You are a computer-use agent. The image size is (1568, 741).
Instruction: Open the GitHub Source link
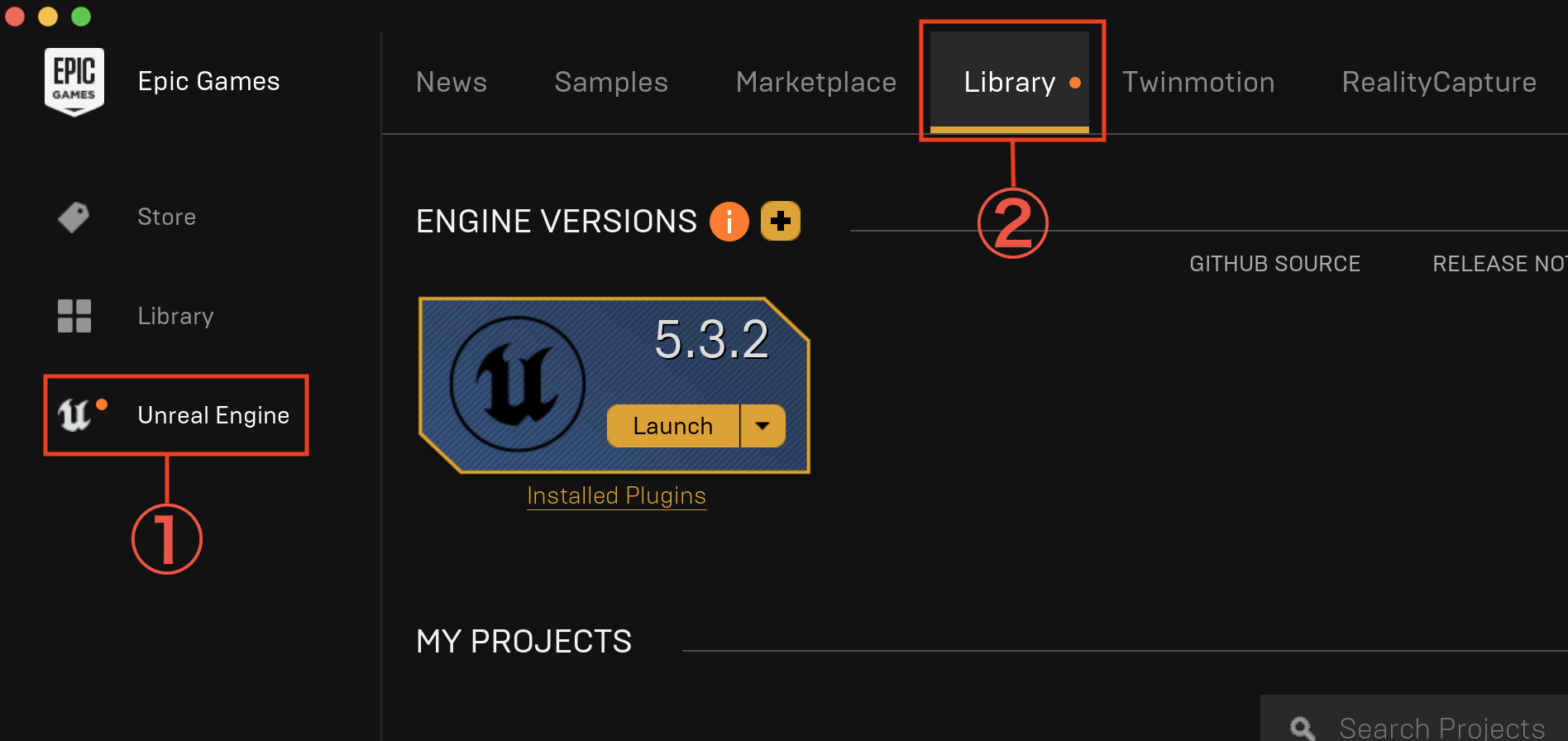pyautogui.click(x=1274, y=264)
